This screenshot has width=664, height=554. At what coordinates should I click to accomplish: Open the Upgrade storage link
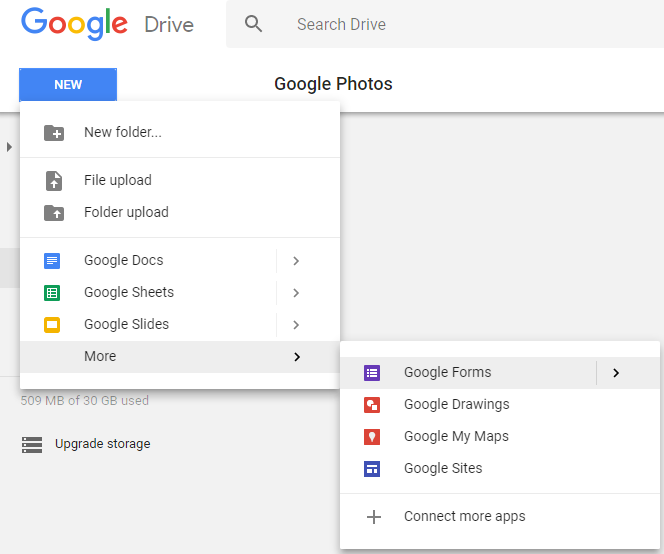(102, 444)
